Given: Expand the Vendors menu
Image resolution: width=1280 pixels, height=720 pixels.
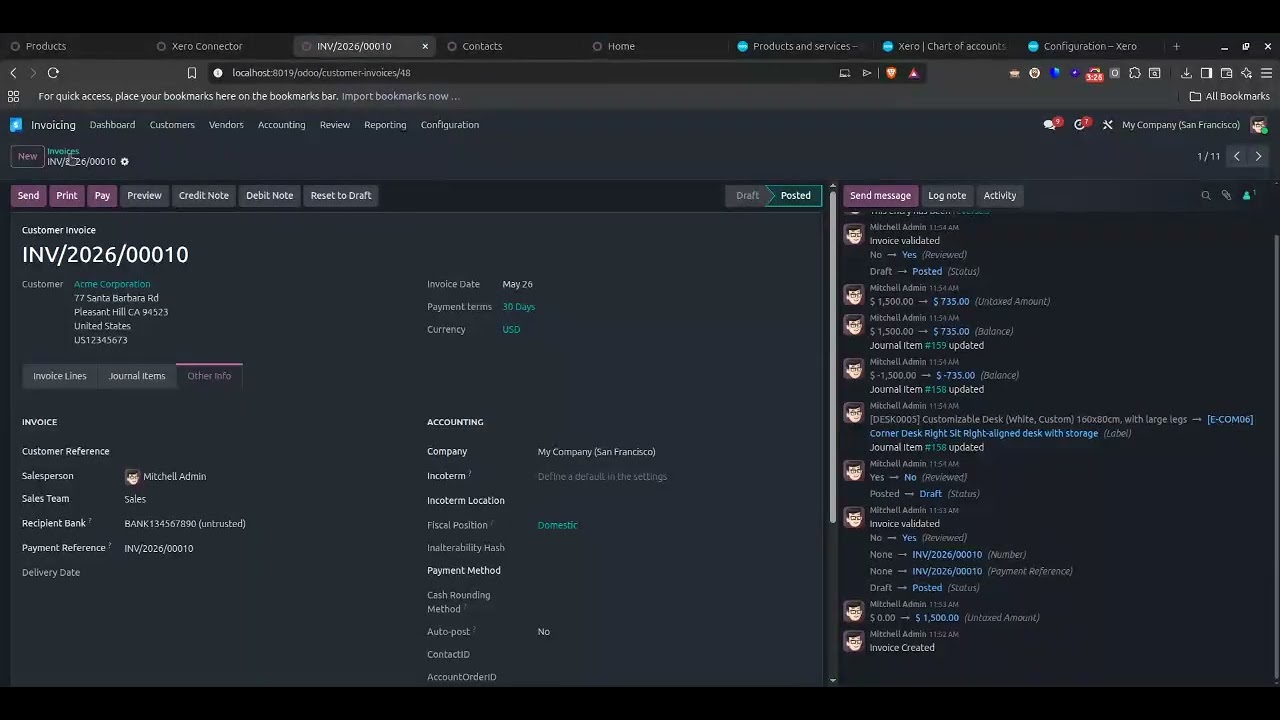Looking at the screenshot, I should 226,125.
